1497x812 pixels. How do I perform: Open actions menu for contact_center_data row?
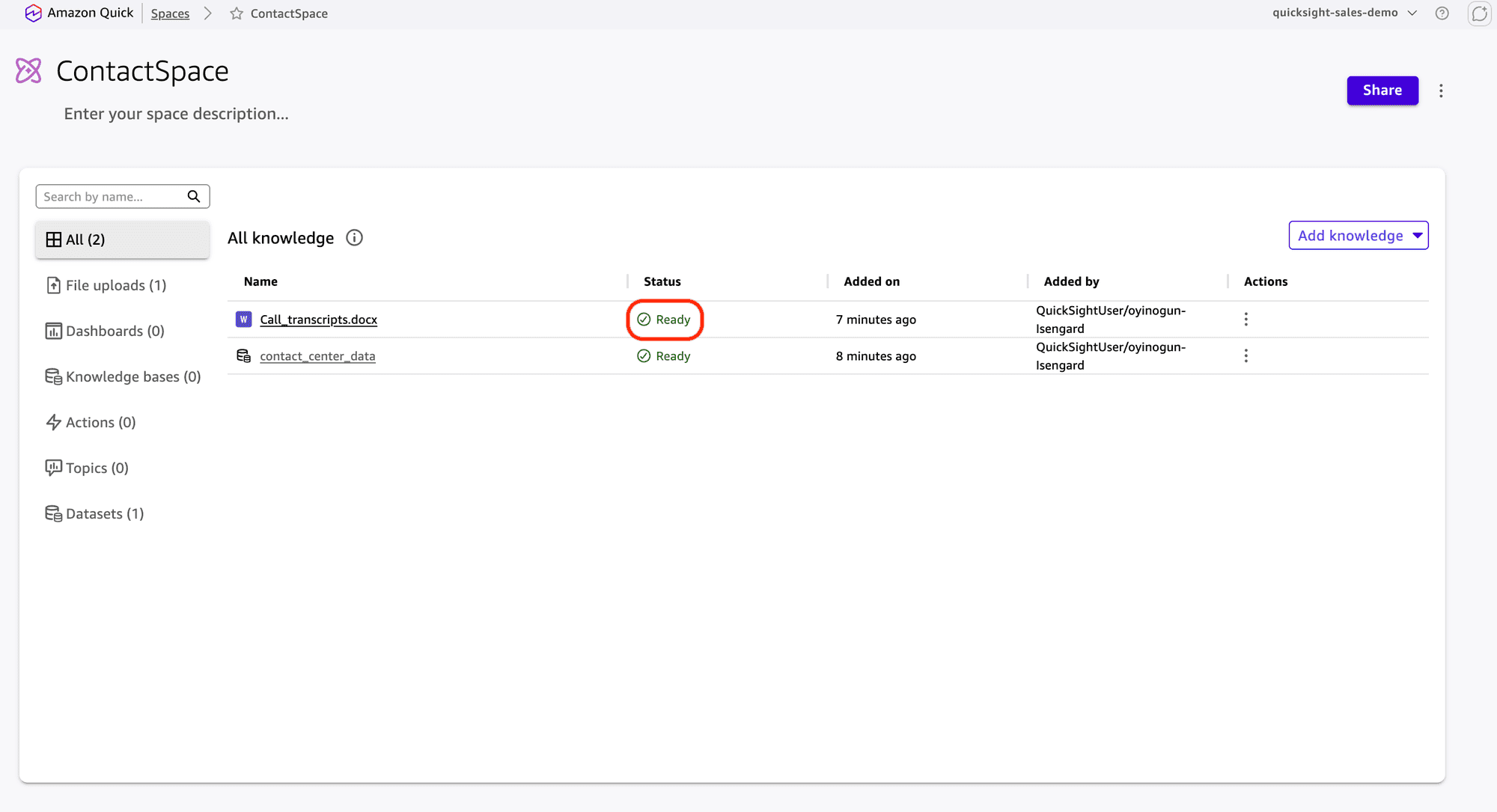[1246, 356]
